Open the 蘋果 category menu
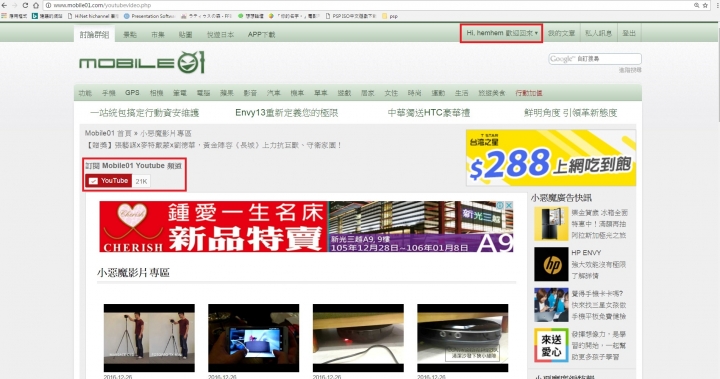 pos(227,93)
